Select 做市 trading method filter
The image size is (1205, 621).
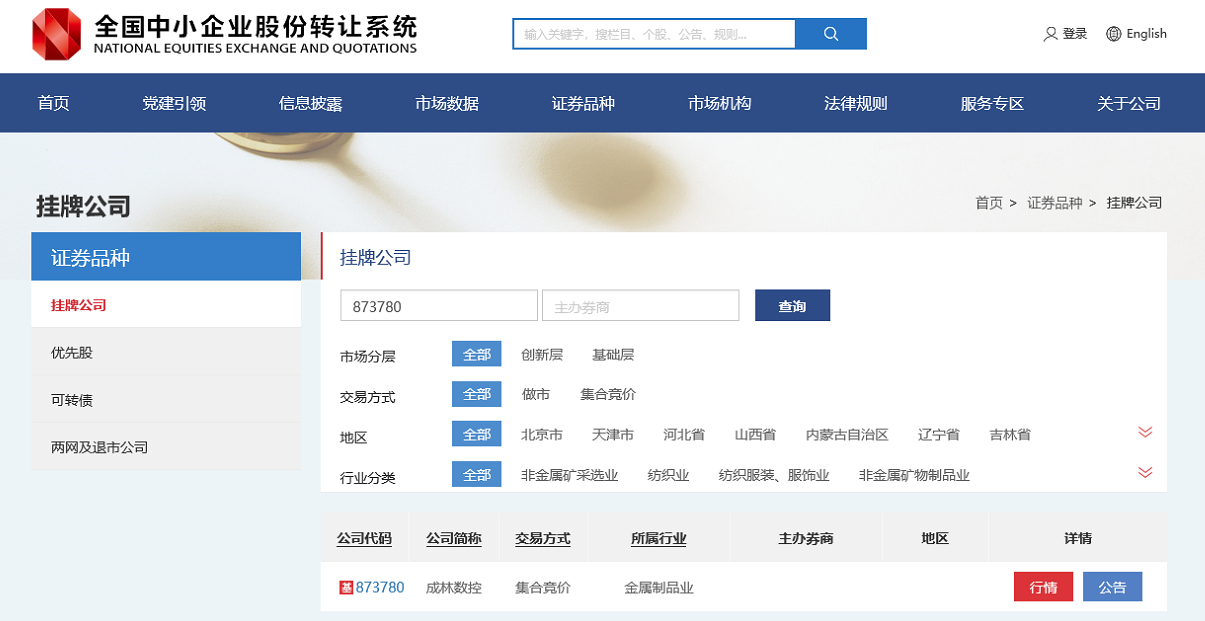coord(536,395)
